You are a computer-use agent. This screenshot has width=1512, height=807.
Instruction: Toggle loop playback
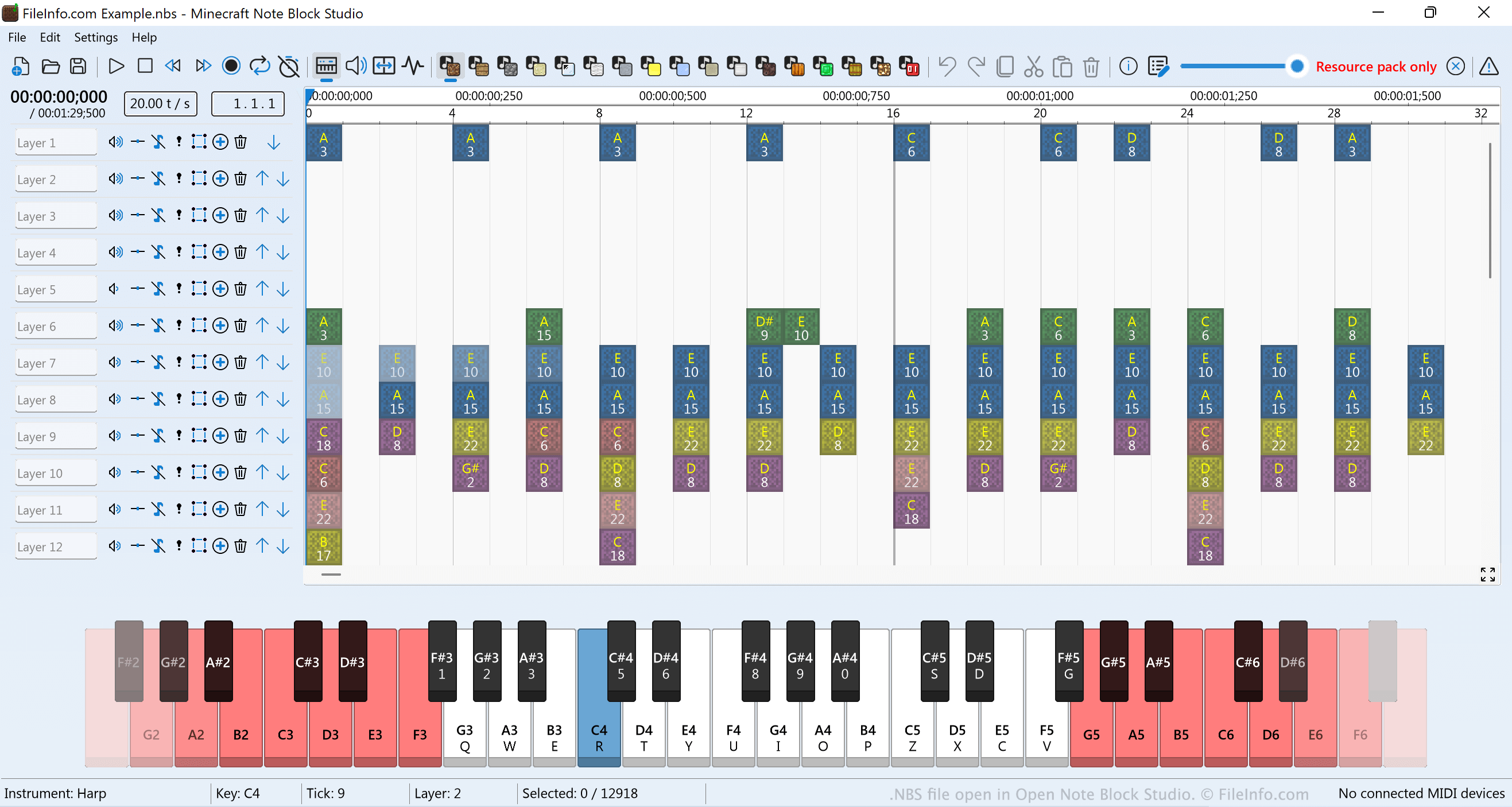pos(260,67)
